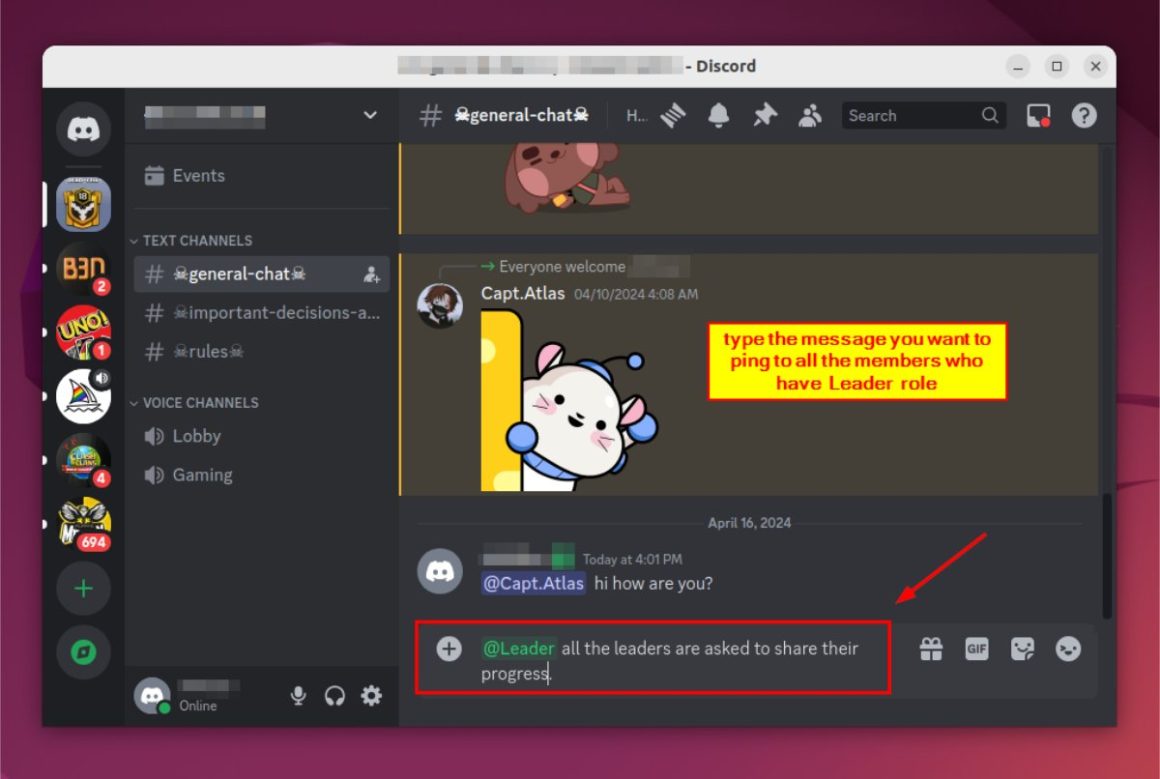1160x779 pixels.
Task: Click inside the Search field
Action: tap(910, 115)
